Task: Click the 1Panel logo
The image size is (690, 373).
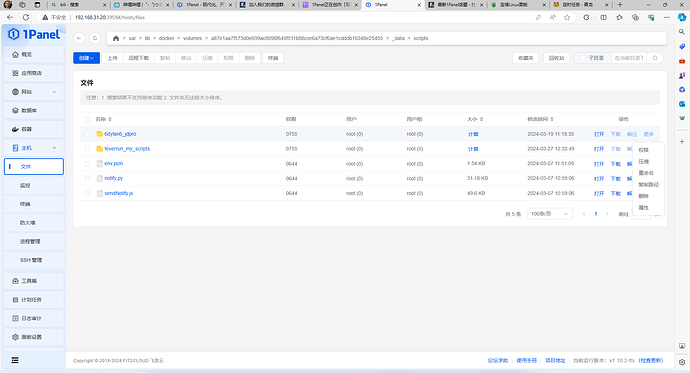Action: pyautogui.click(x=34, y=34)
